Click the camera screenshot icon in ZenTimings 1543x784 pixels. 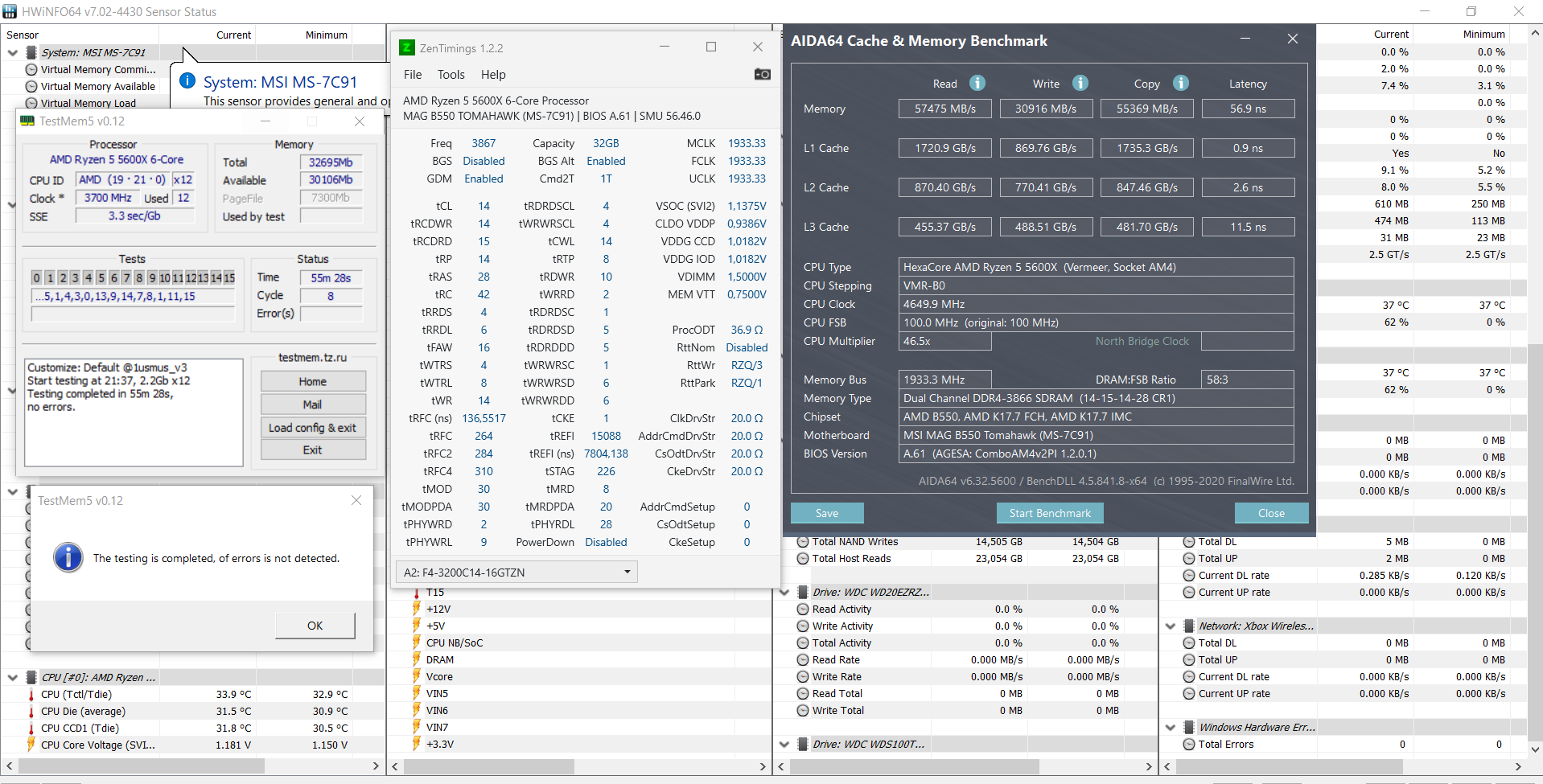(x=762, y=74)
